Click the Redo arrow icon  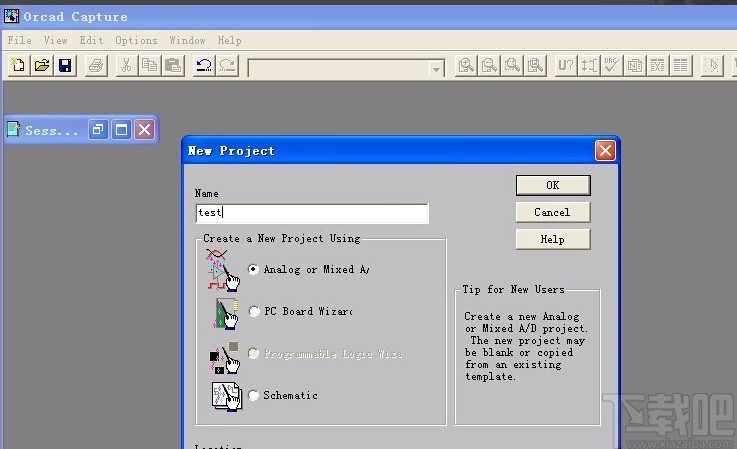coord(227,65)
